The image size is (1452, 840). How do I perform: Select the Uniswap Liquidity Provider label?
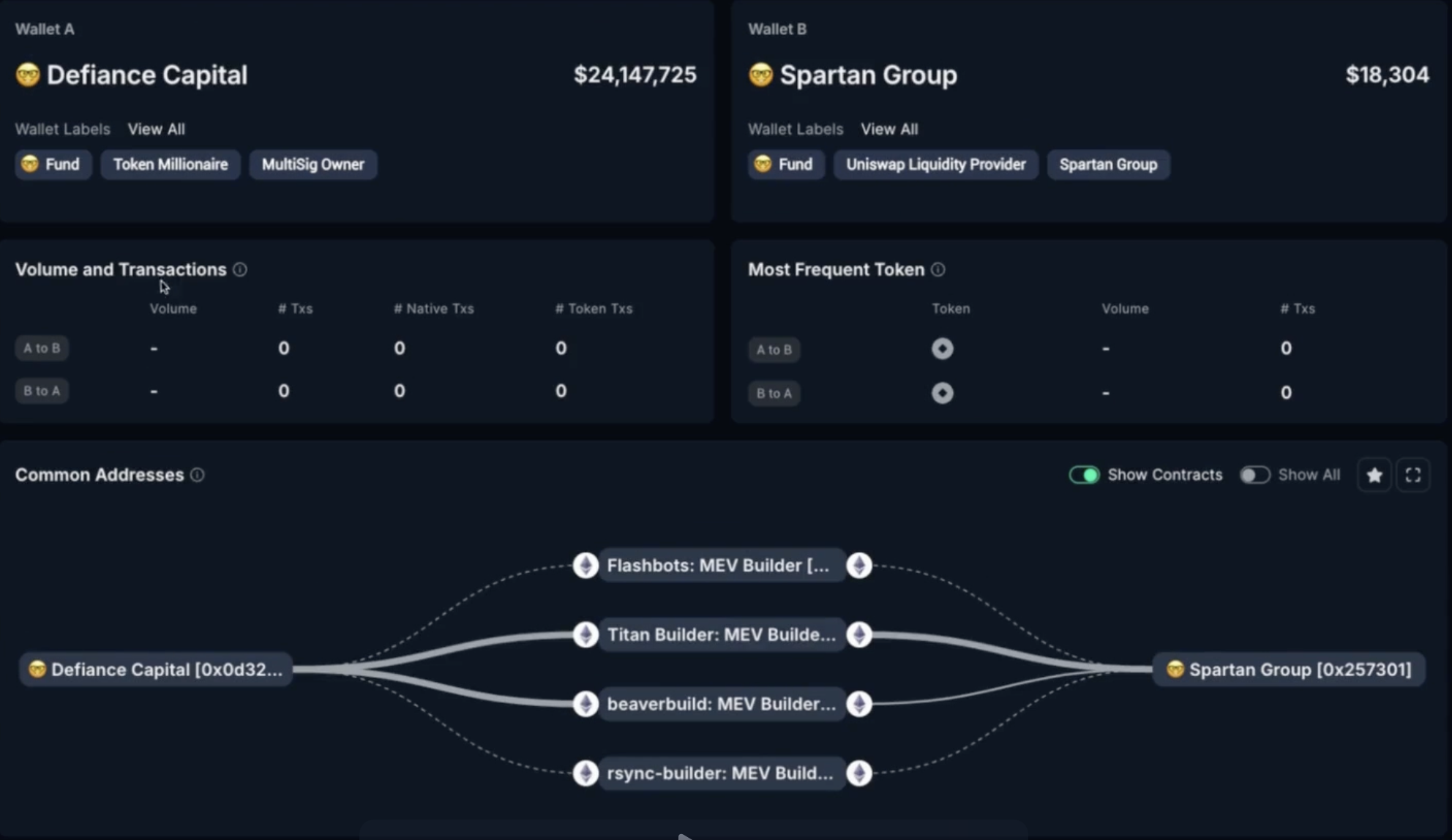click(936, 164)
